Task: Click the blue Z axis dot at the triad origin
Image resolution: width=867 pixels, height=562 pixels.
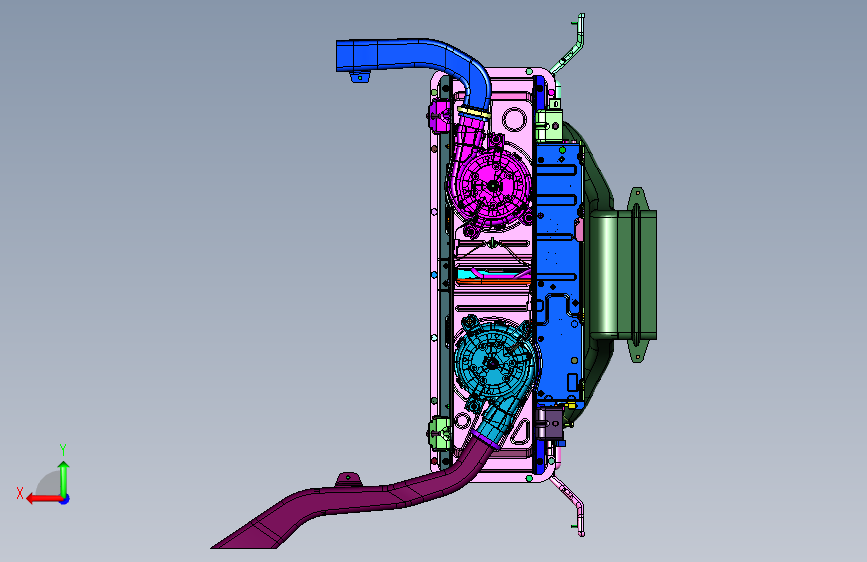Action: pos(65,499)
